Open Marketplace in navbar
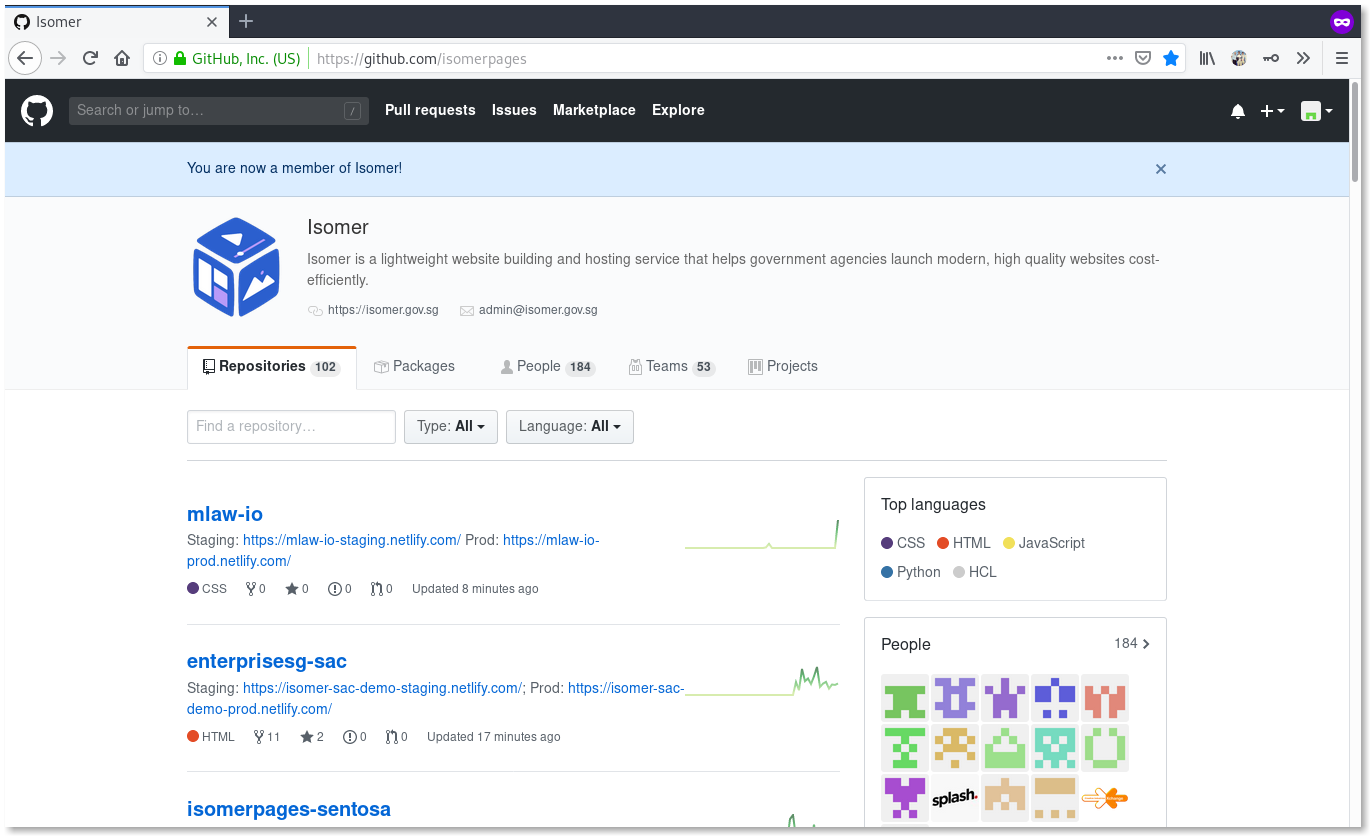 coord(594,110)
